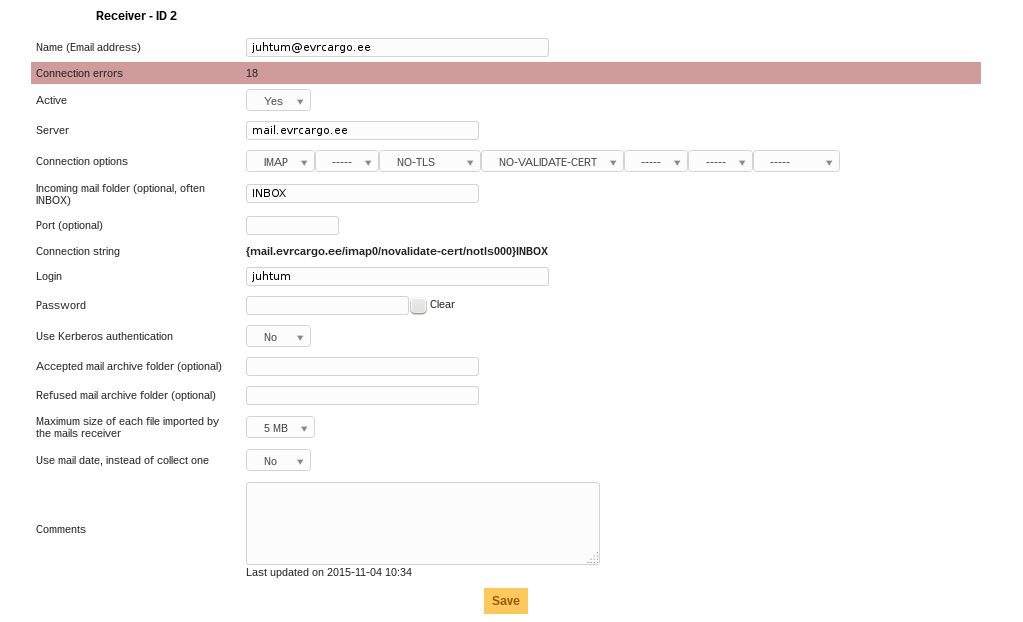
Task: Click into the Login text field
Action: (397, 277)
